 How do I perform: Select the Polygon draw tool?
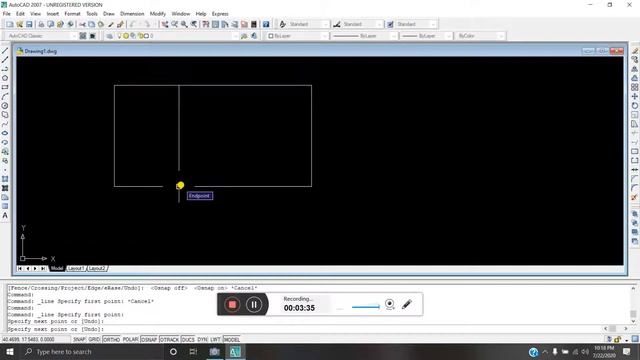pyautogui.click(x=5, y=78)
